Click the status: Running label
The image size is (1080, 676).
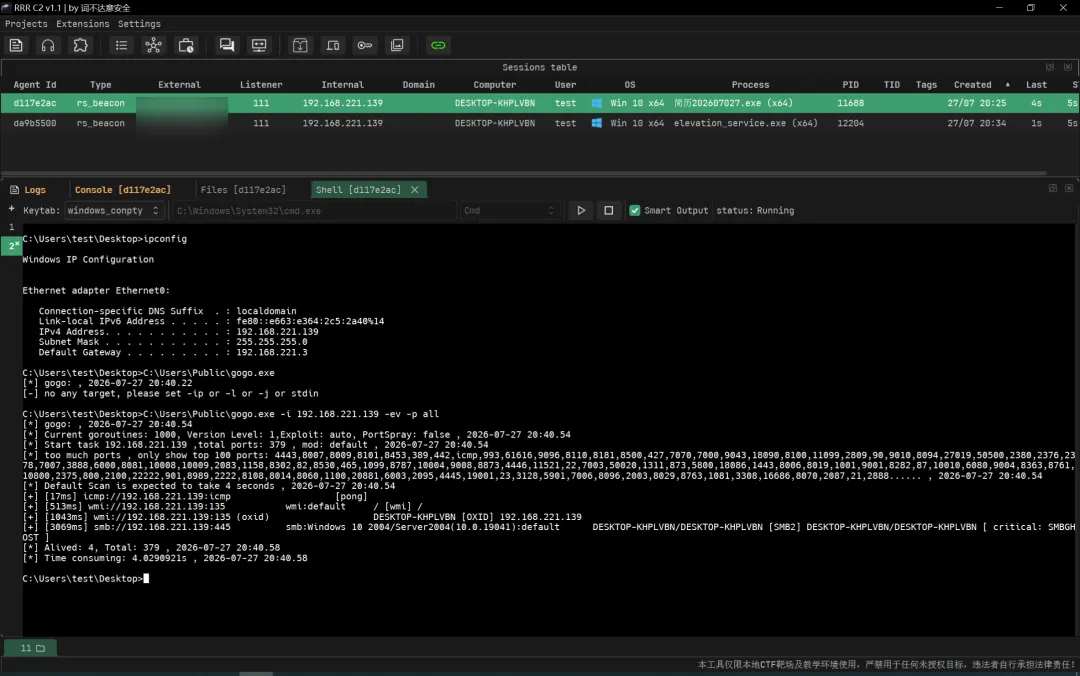(x=755, y=210)
